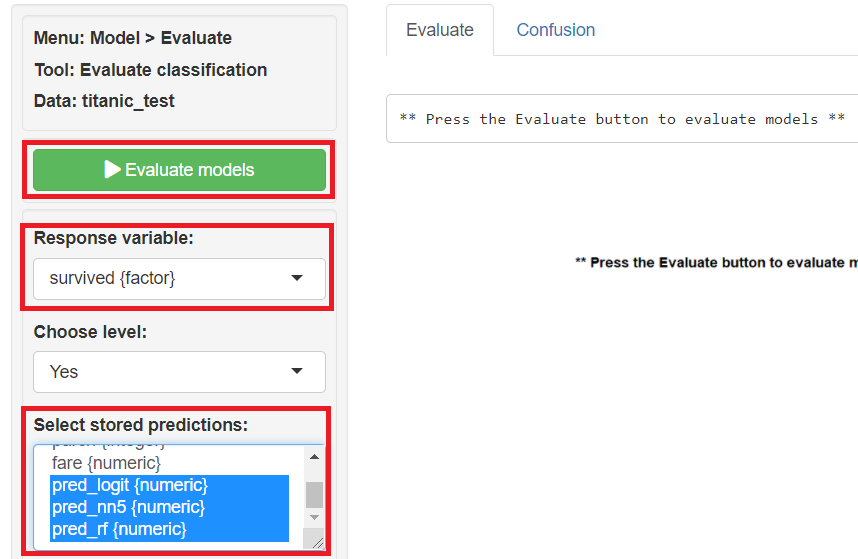Screen dimensions: 858x559
Task: Click the monospace output message box
Action: 620,119
